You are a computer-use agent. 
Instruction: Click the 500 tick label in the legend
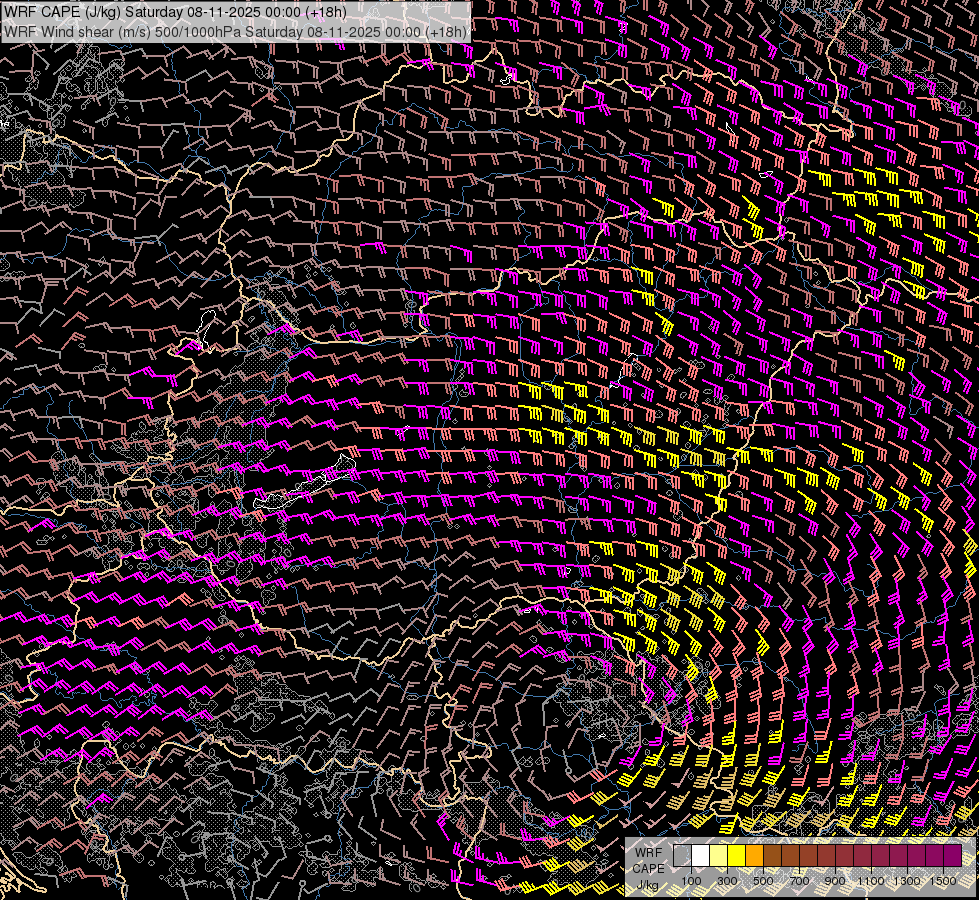[763, 880]
